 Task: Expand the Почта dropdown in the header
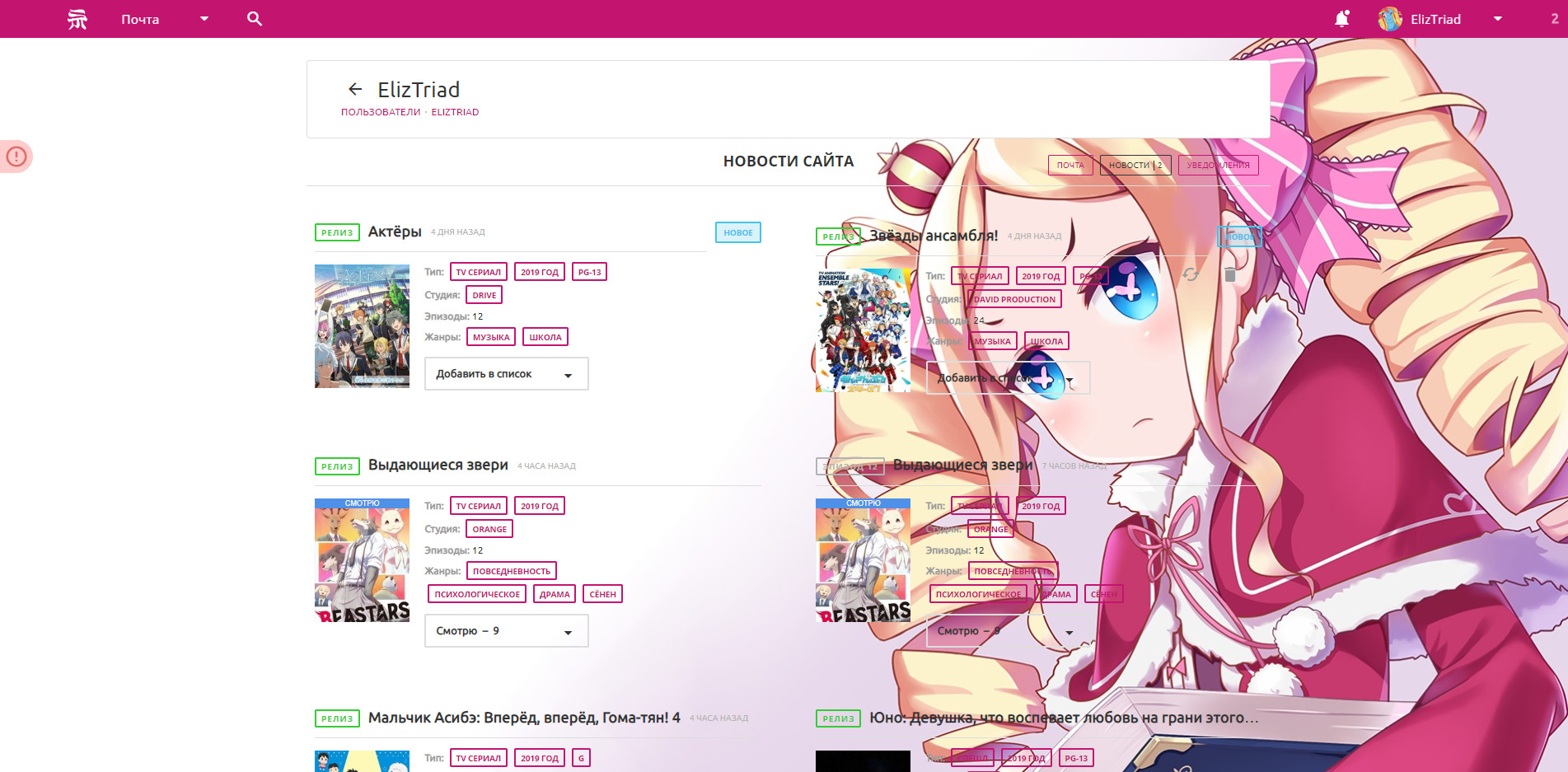(x=204, y=19)
